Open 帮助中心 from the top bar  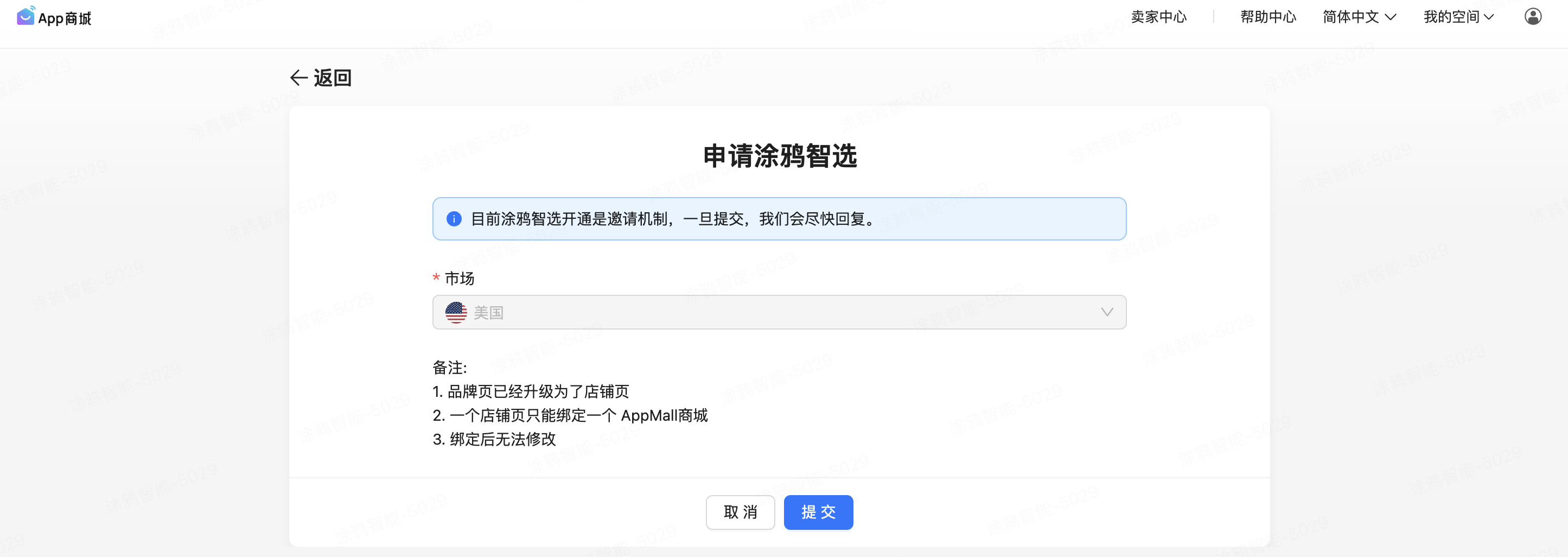1268,17
